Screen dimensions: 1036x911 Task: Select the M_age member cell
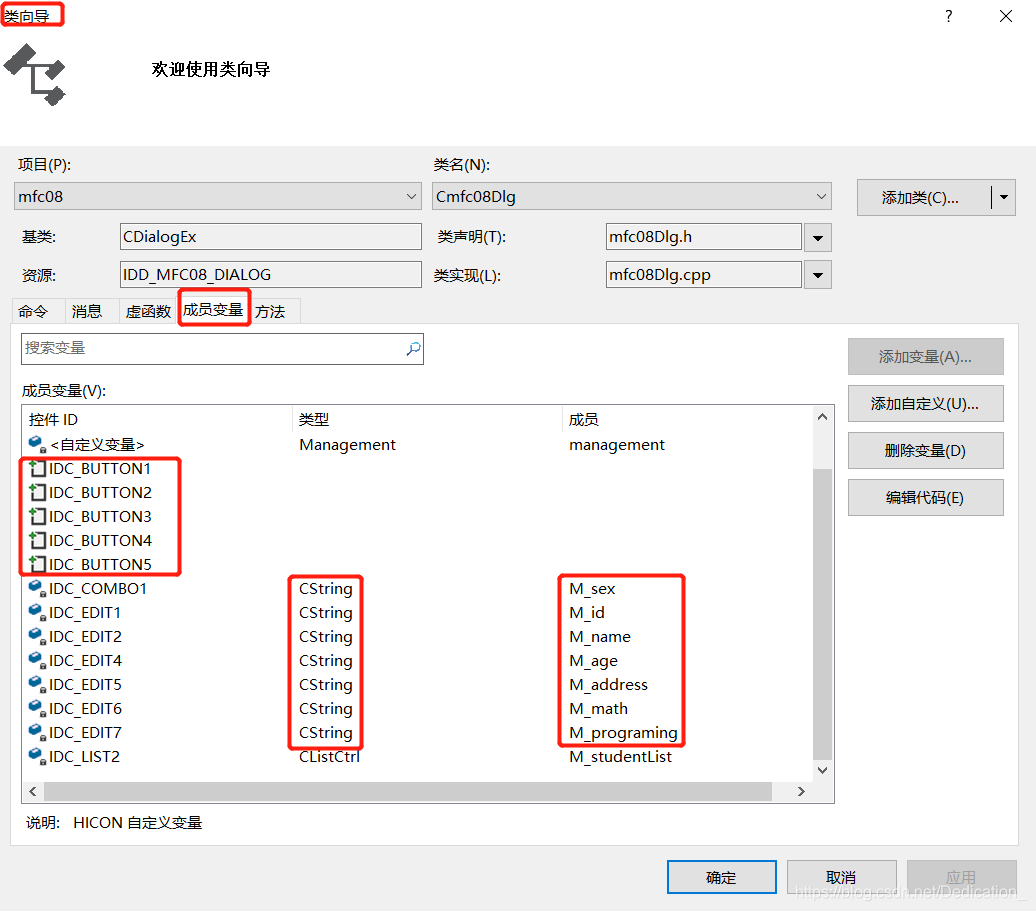coord(593,661)
